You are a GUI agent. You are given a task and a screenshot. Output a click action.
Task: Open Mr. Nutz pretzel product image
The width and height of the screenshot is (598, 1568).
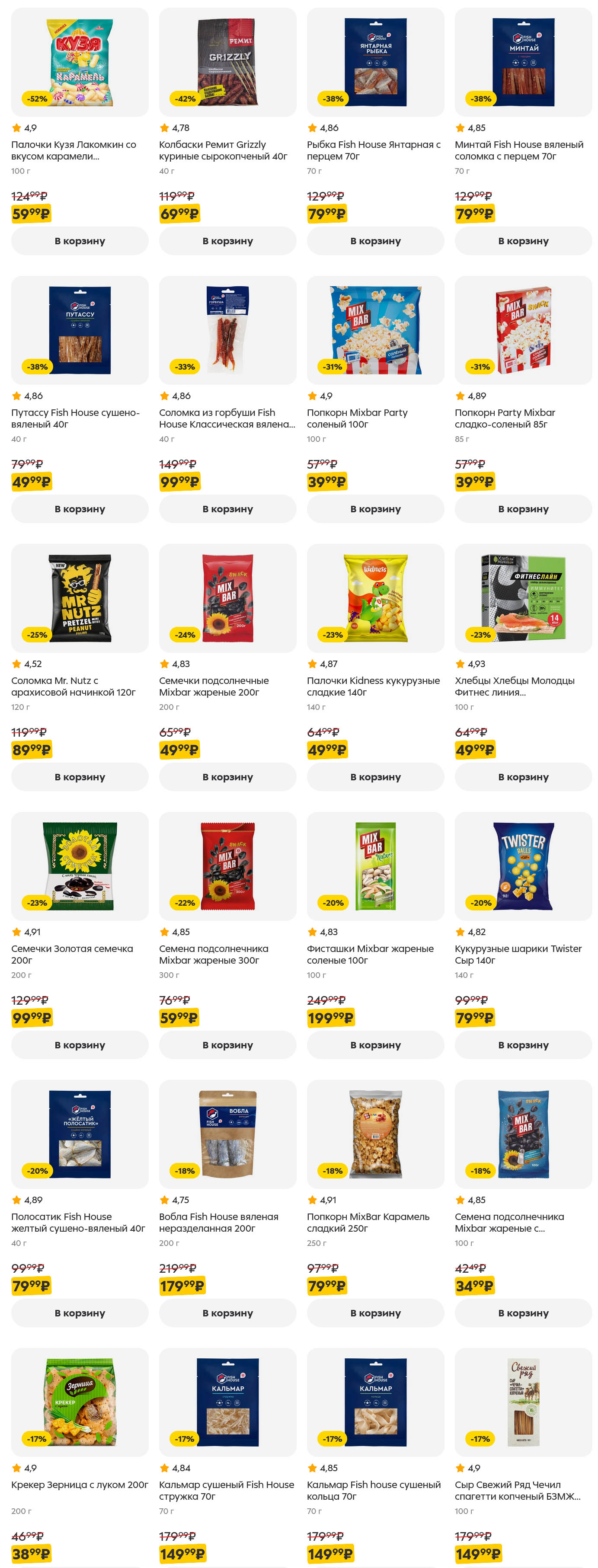point(80,598)
